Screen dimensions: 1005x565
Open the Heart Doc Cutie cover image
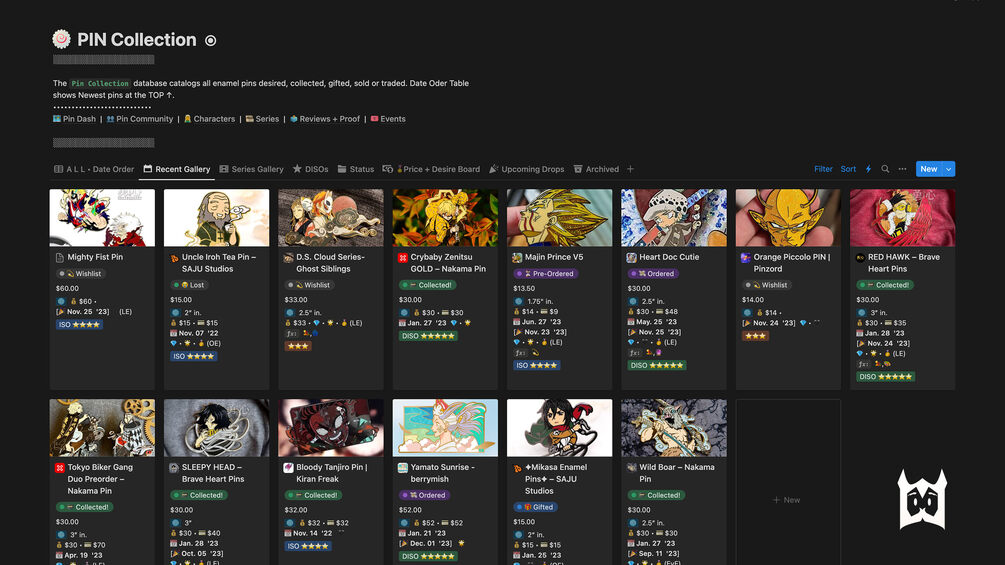point(674,218)
